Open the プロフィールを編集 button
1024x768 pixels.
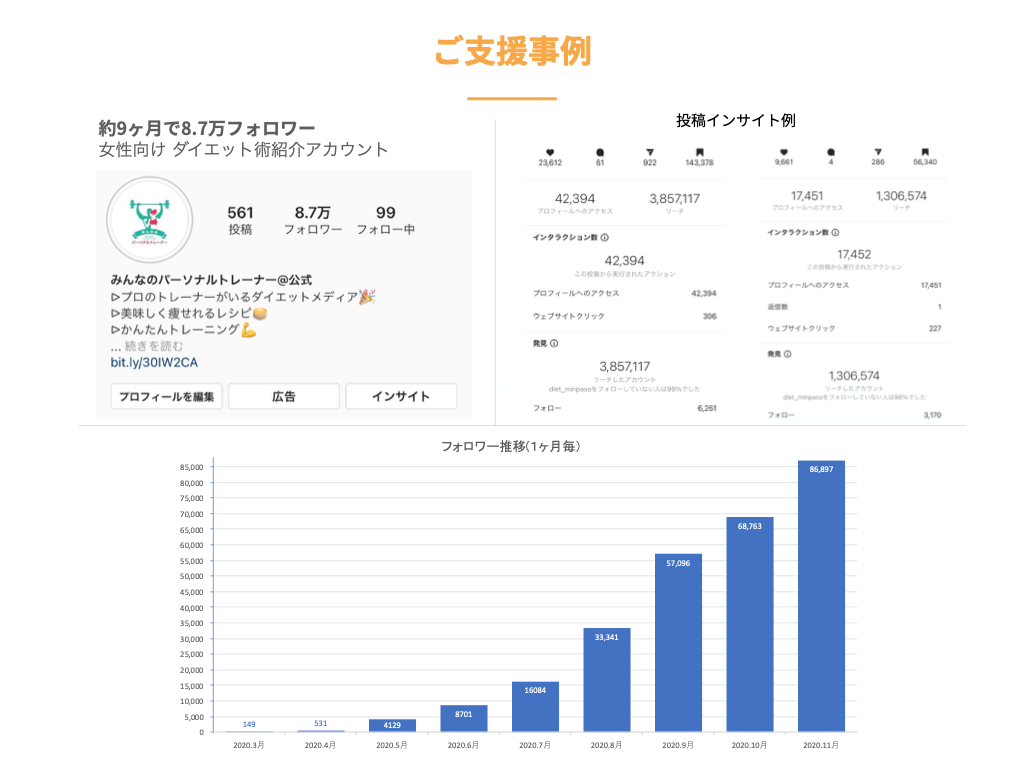tap(167, 396)
